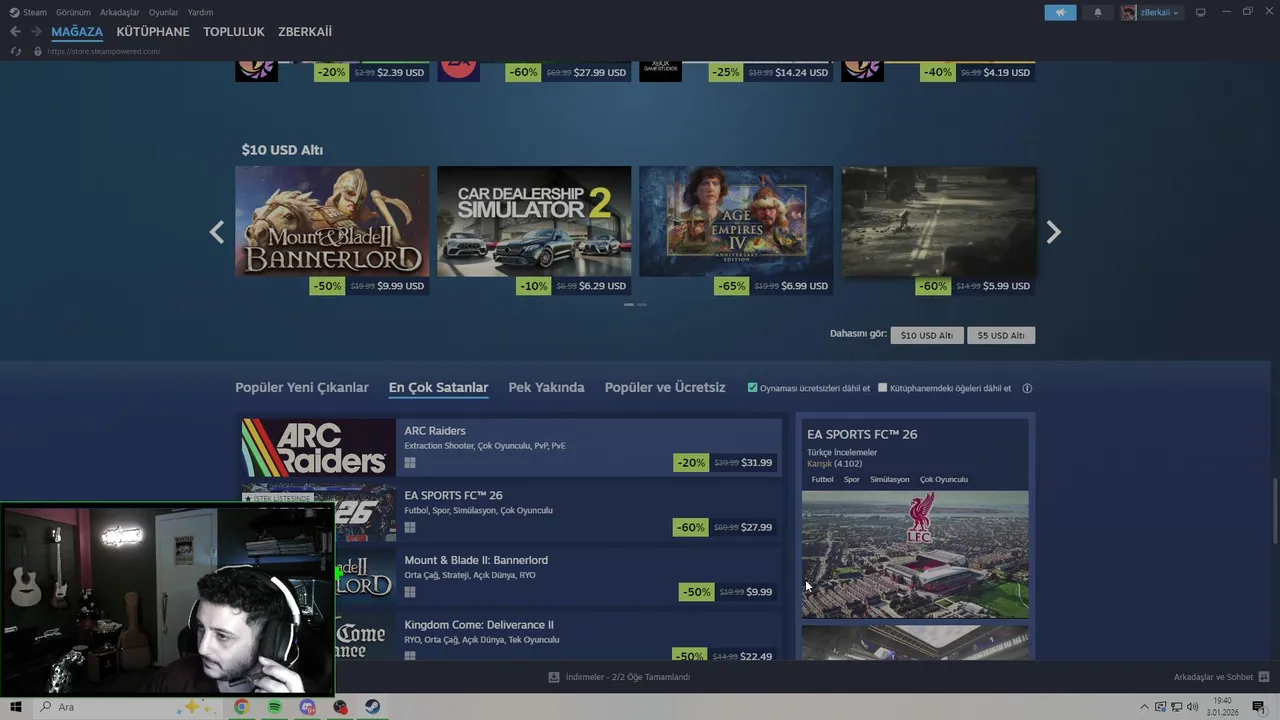Open Mount & Blade II: Bannerlord list row
1280x720 pixels.
(x=511, y=577)
